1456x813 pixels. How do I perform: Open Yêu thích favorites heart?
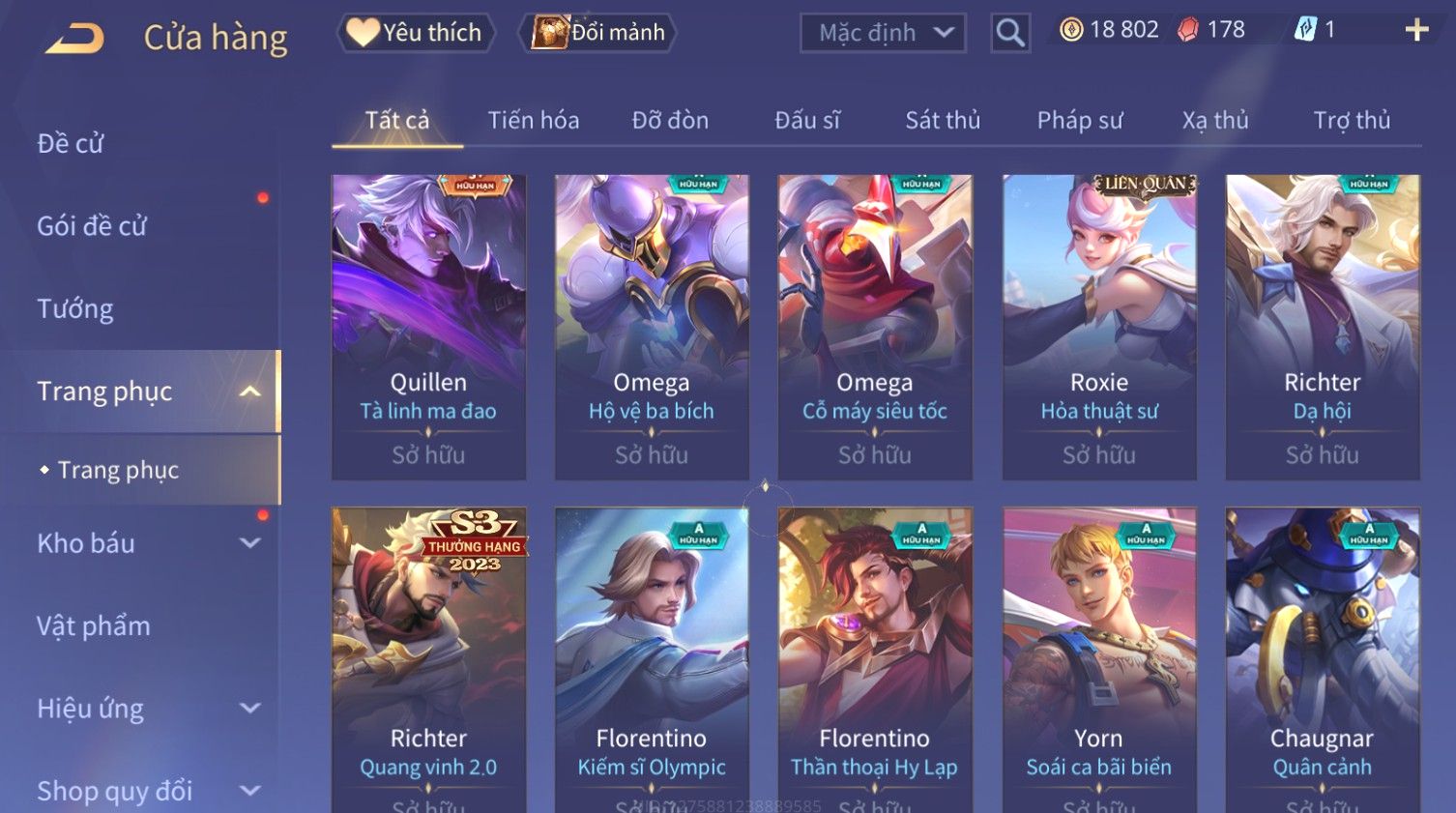[x=363, y=32]
